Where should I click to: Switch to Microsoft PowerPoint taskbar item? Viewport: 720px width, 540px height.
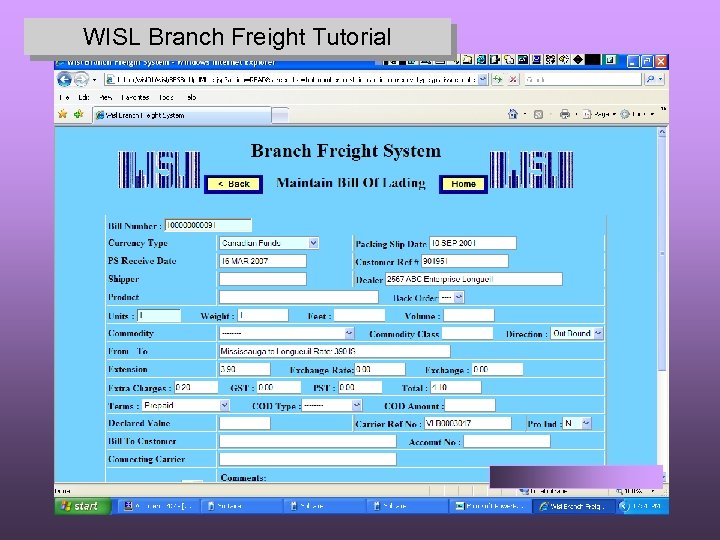[x=489, y=506]
